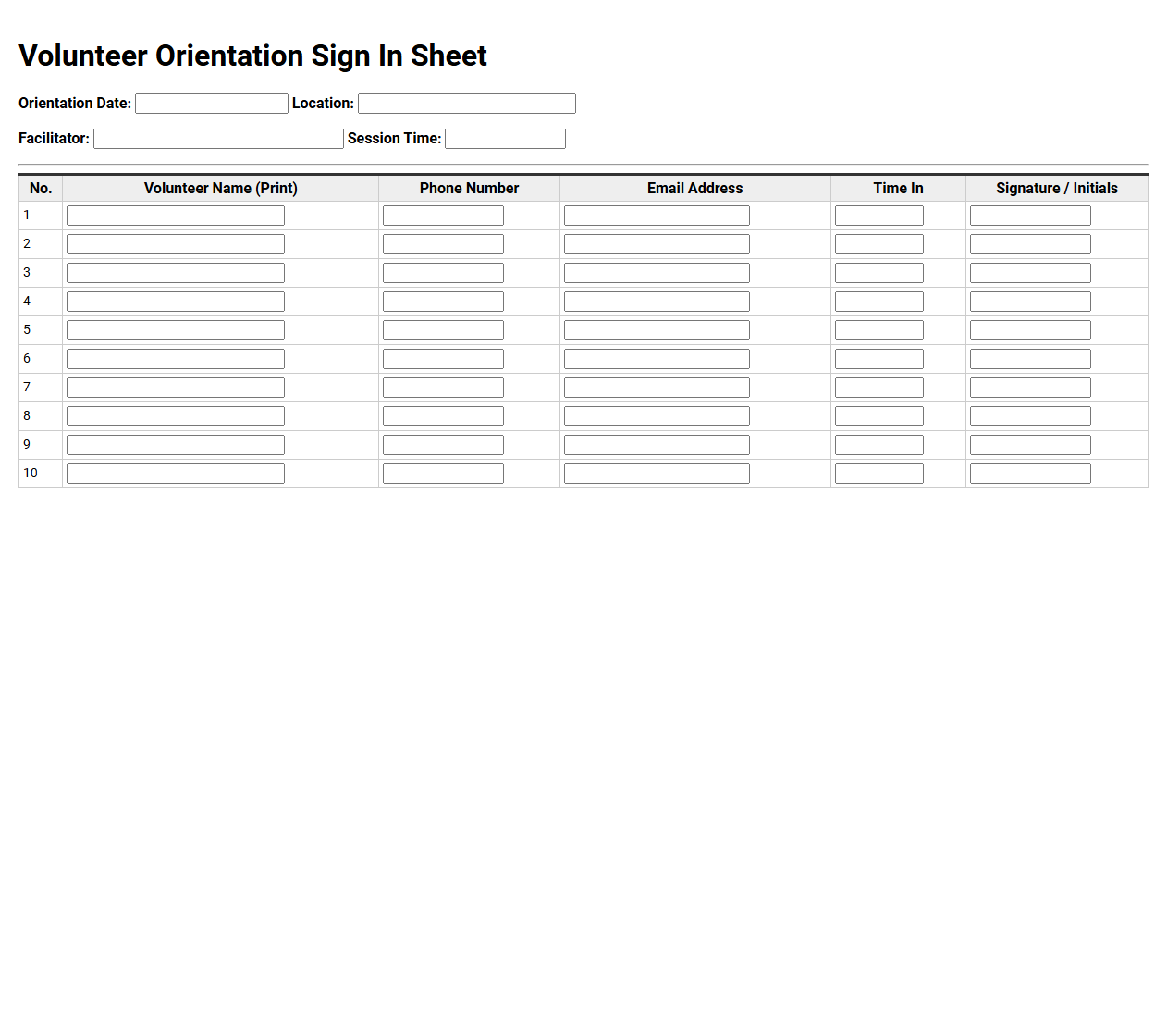Select the Session Time field
This screenshot has height=1036, width=1167.
(505, 139)
